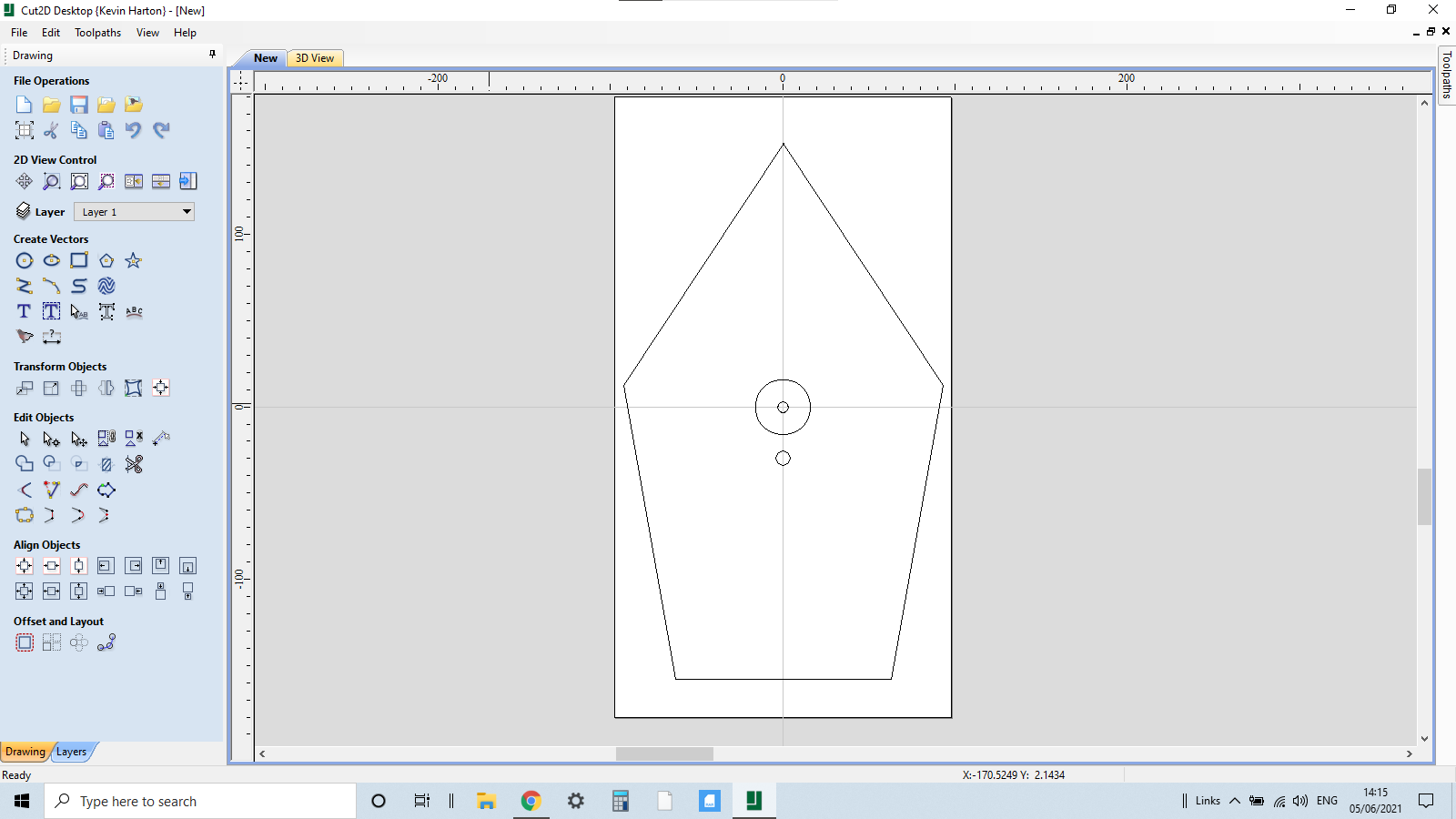1456x819 pixels.
Task: Select the Draw Circle tool
Action: click(25, 260)
